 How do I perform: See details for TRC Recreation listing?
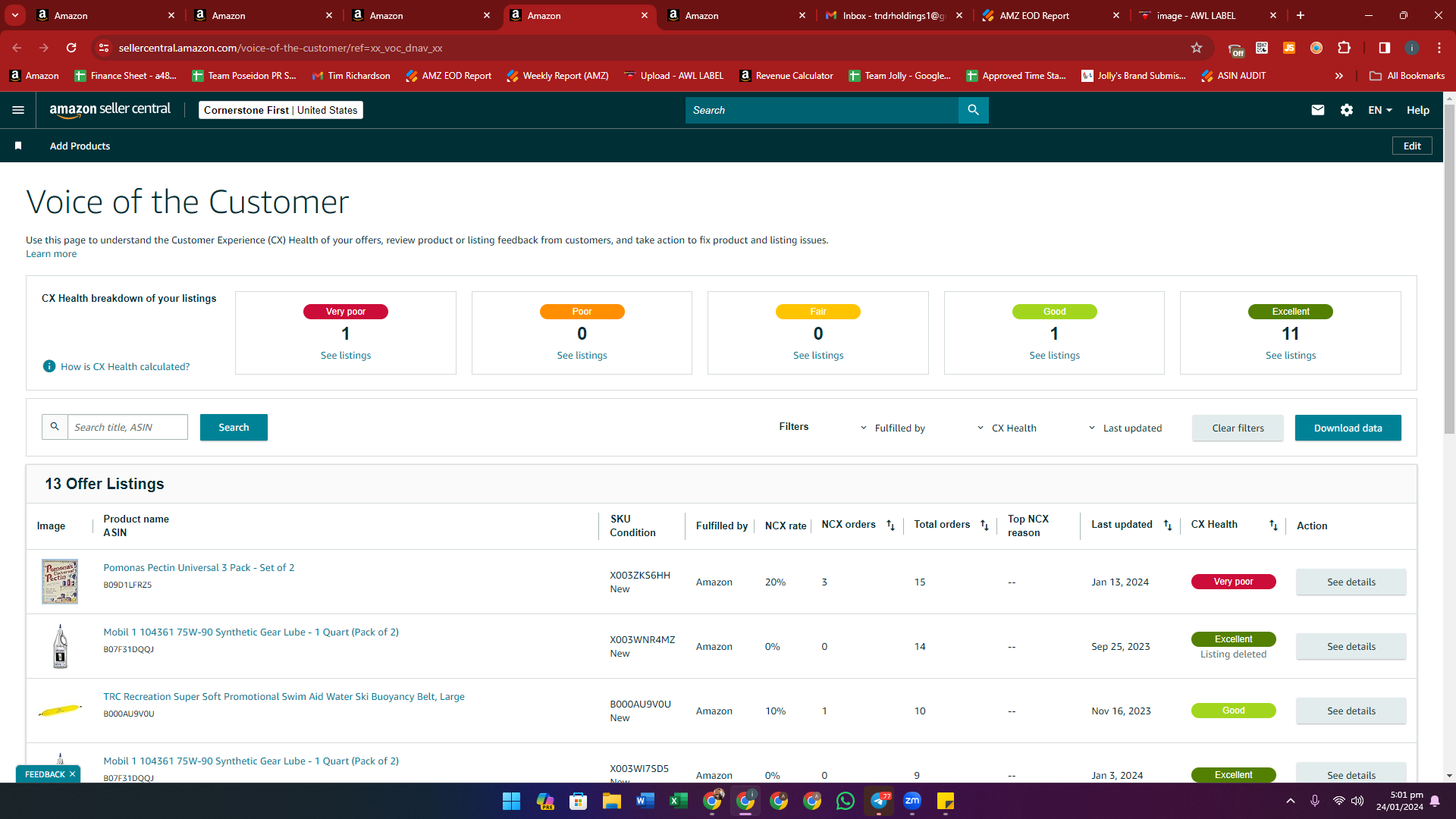(1351, 711)
